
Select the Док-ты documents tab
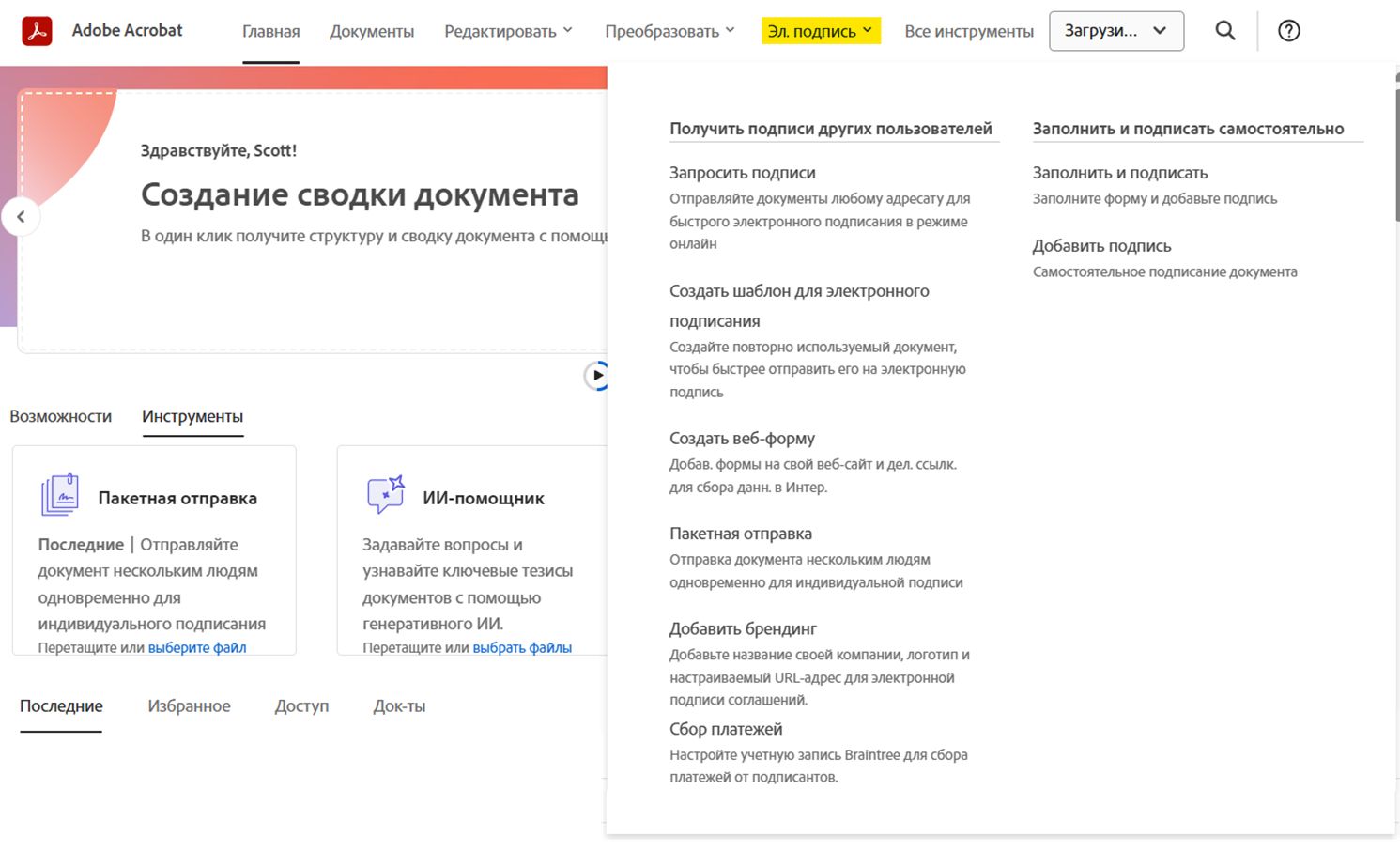pos(399,705)
